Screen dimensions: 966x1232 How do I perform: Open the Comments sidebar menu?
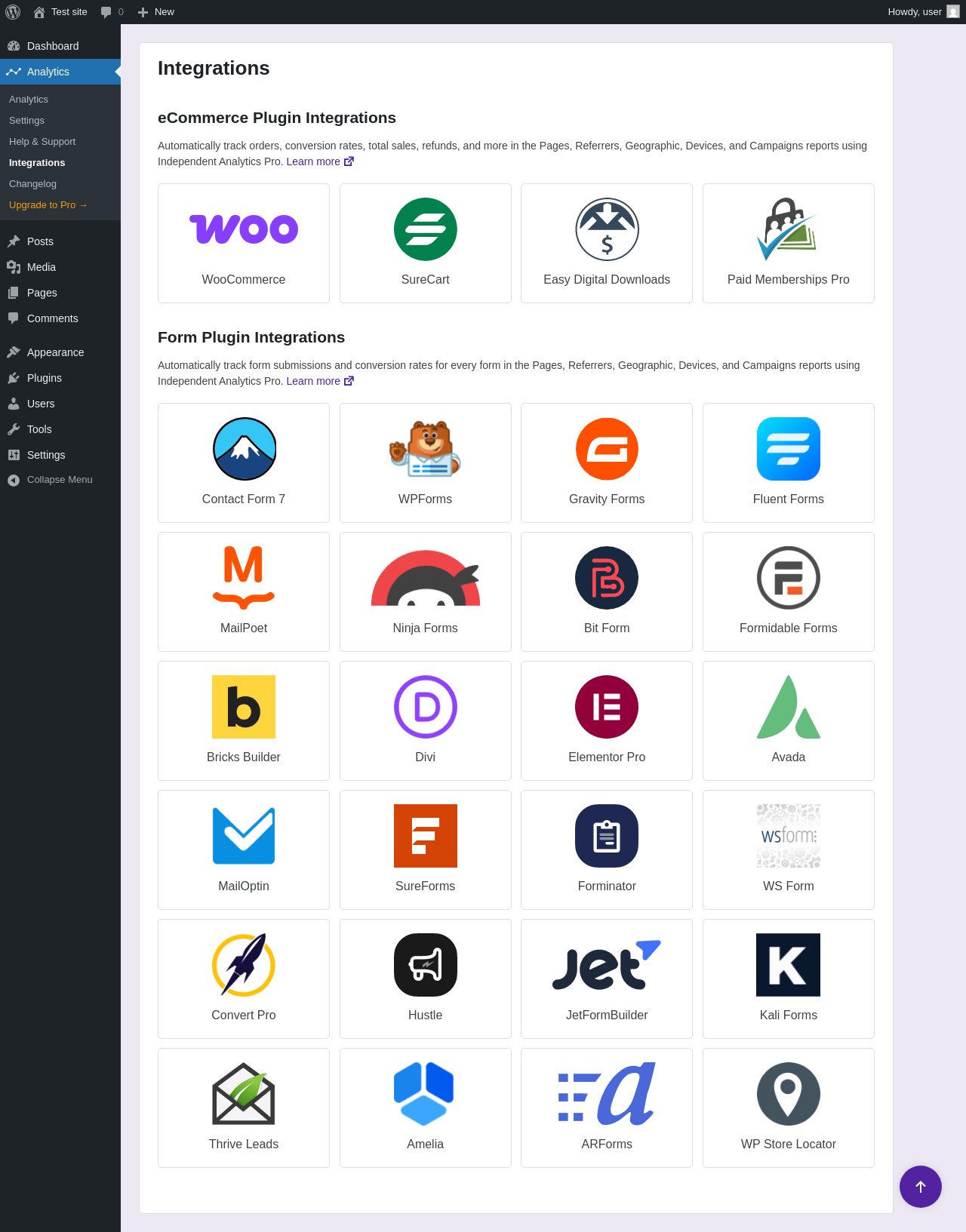point(60,318)
